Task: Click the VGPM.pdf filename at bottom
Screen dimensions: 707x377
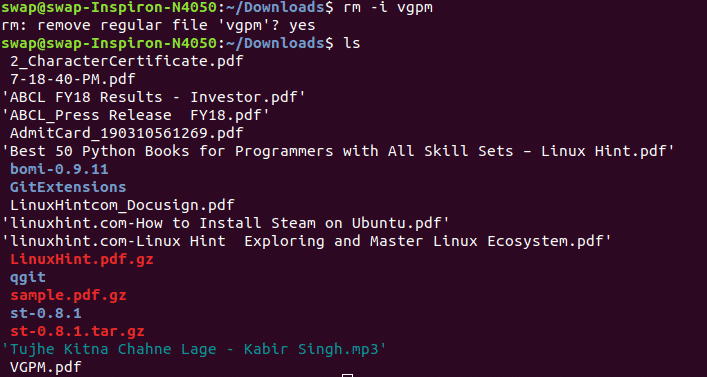Action: pos(46,368)
